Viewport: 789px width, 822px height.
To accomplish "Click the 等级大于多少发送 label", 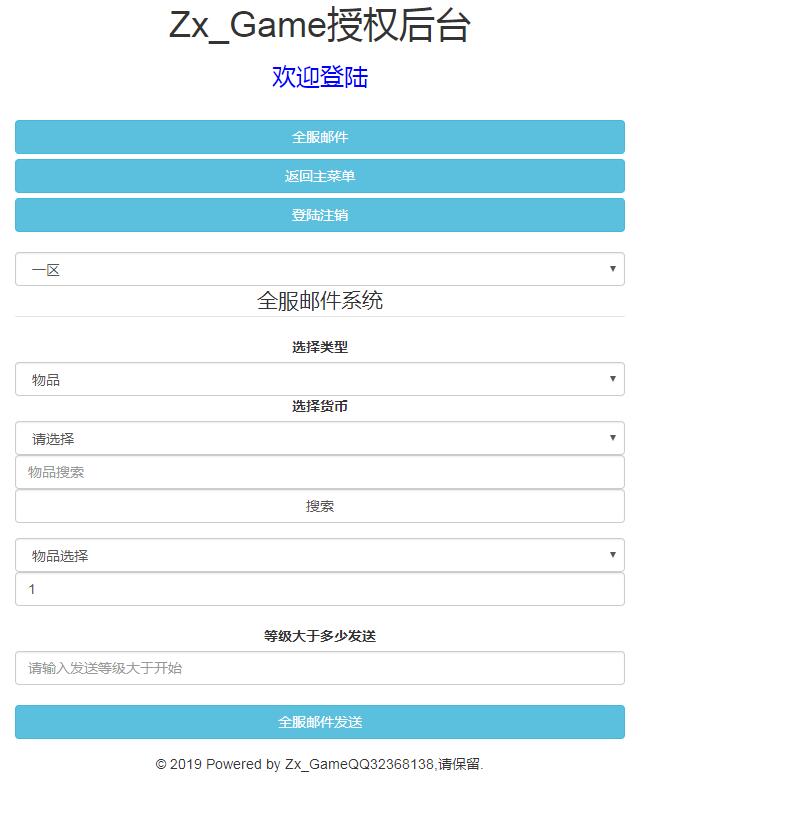I will click(x=320, y=636).
